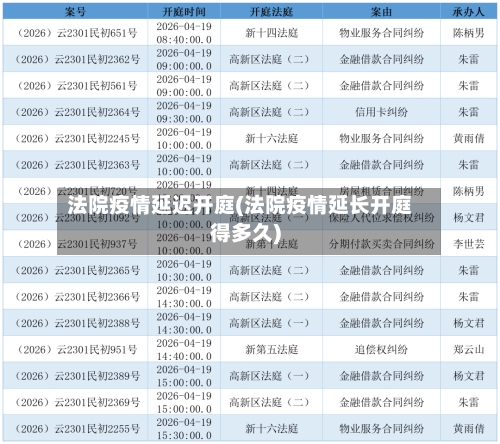Select case number 云2301民初2388号
500x444 pixels.
[x=77, y=323]
